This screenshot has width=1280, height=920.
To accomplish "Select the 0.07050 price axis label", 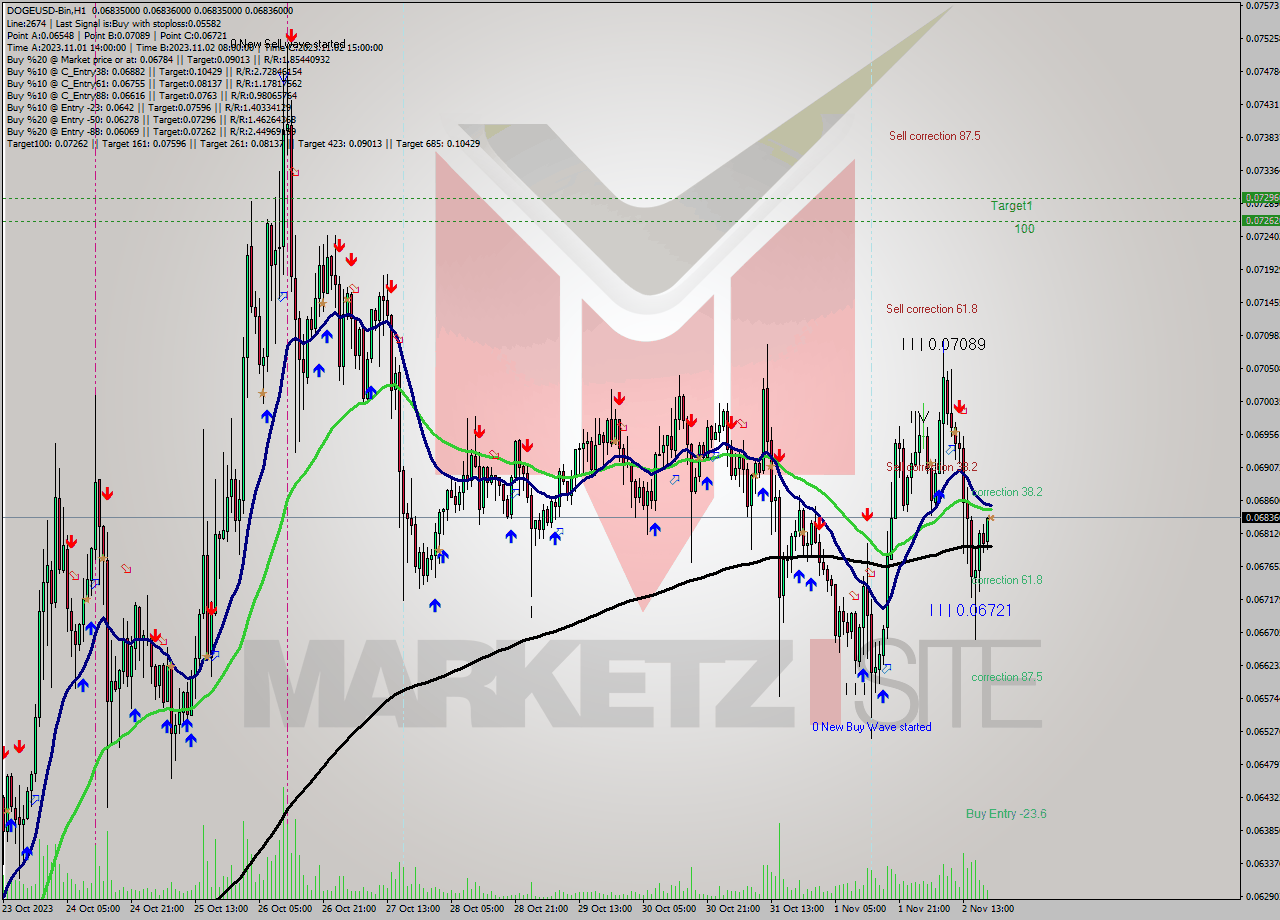I will [1262, 368].
